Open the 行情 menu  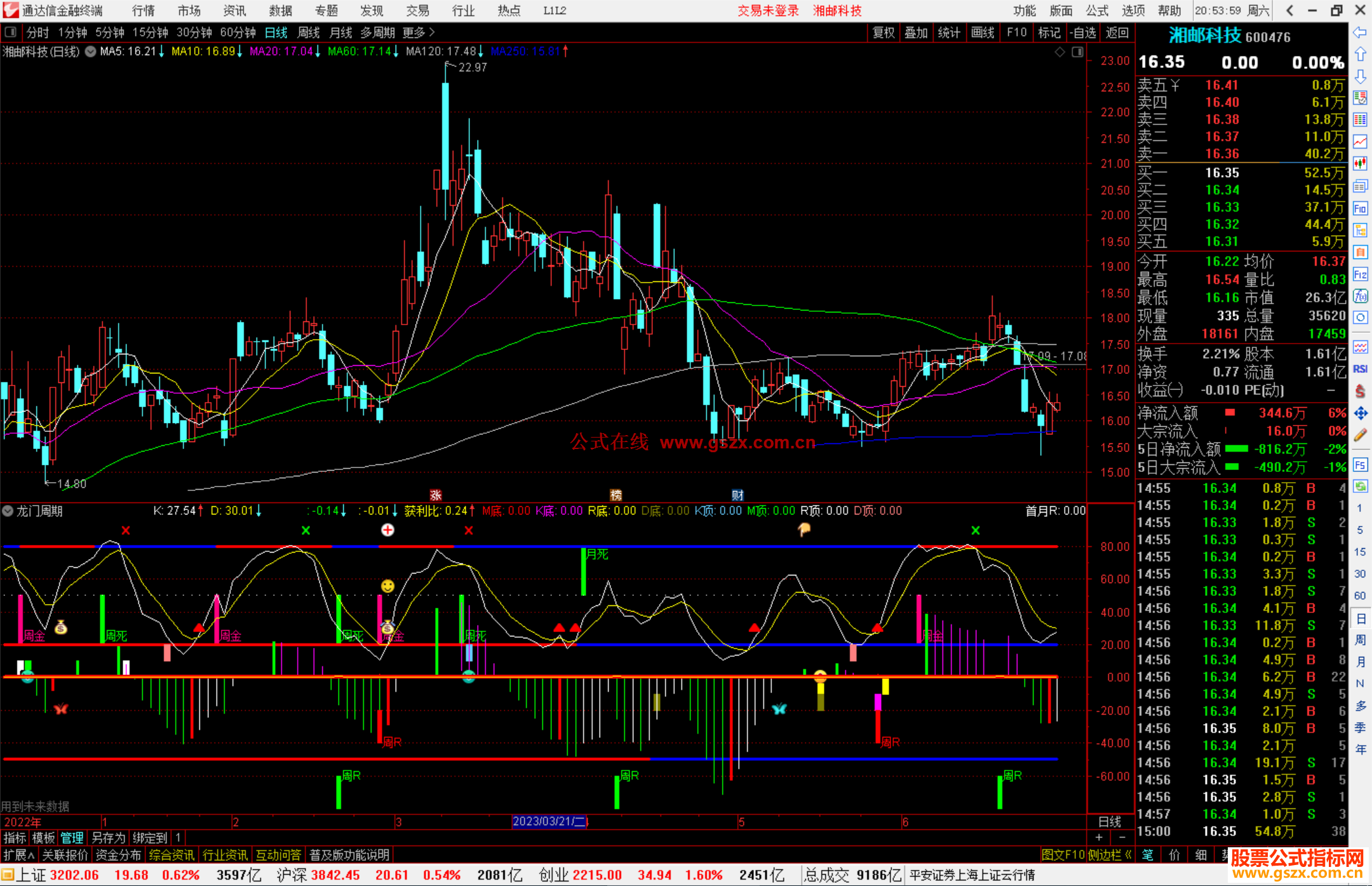pos(143,11)
